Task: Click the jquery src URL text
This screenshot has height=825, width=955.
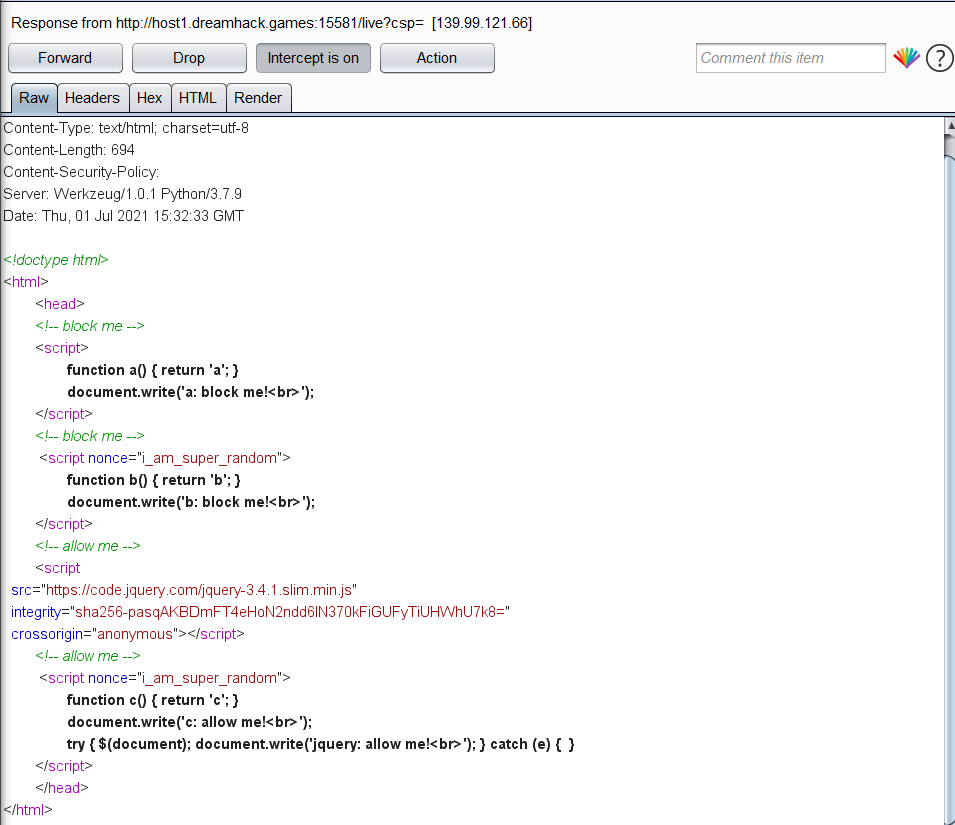Action: coord(199,590)
